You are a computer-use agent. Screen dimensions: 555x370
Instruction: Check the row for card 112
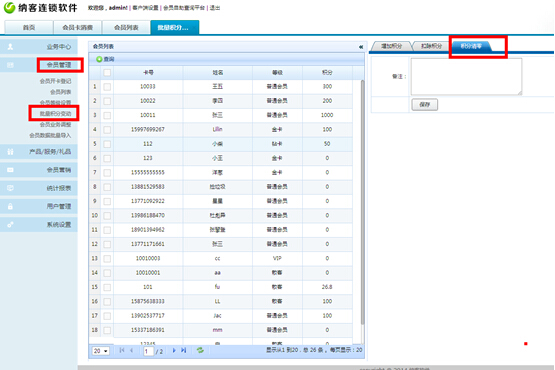pyautogui.click(x=107, y=144)
